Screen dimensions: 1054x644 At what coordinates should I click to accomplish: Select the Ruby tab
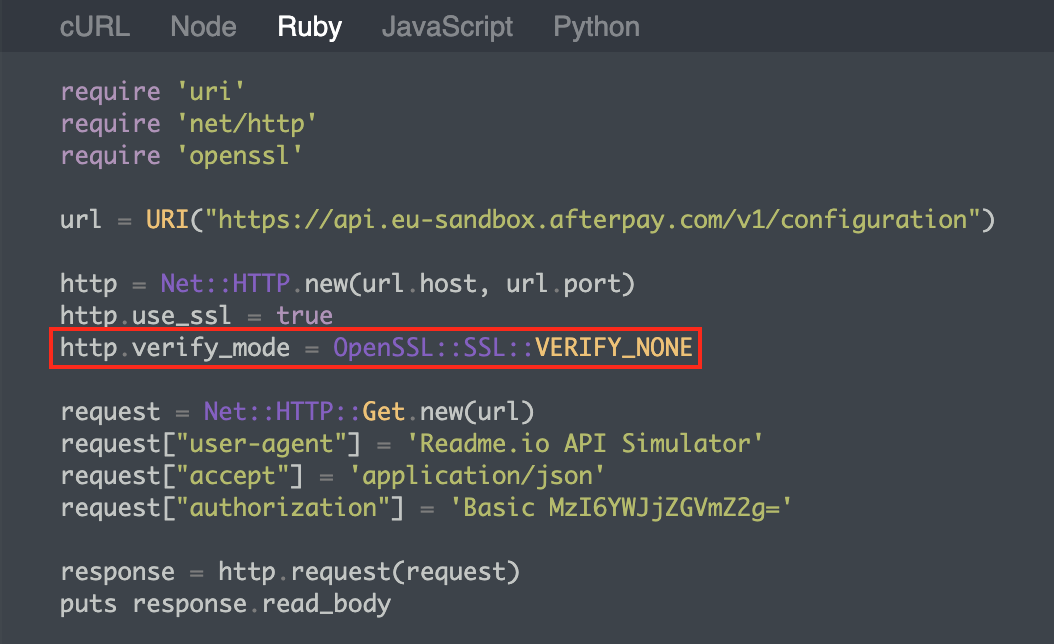(x=309, y=27)
